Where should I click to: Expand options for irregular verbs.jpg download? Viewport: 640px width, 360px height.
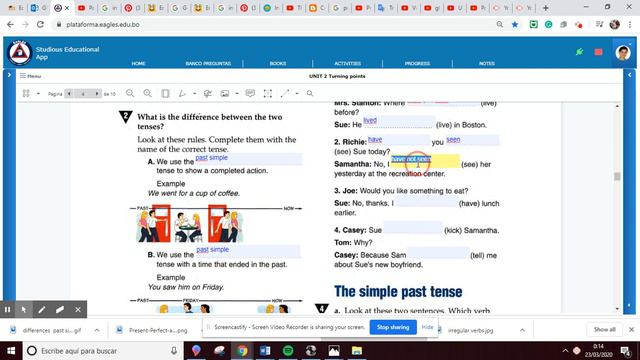click(522, 330)
